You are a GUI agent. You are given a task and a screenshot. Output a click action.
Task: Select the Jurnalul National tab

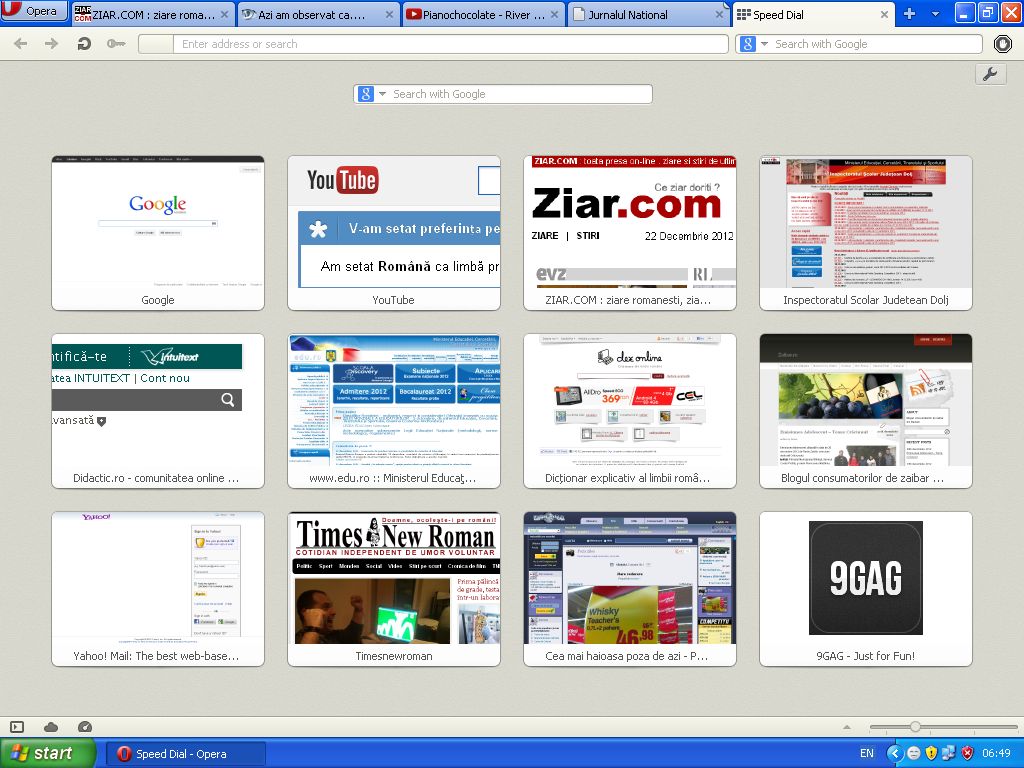click(x=649, y=14)
